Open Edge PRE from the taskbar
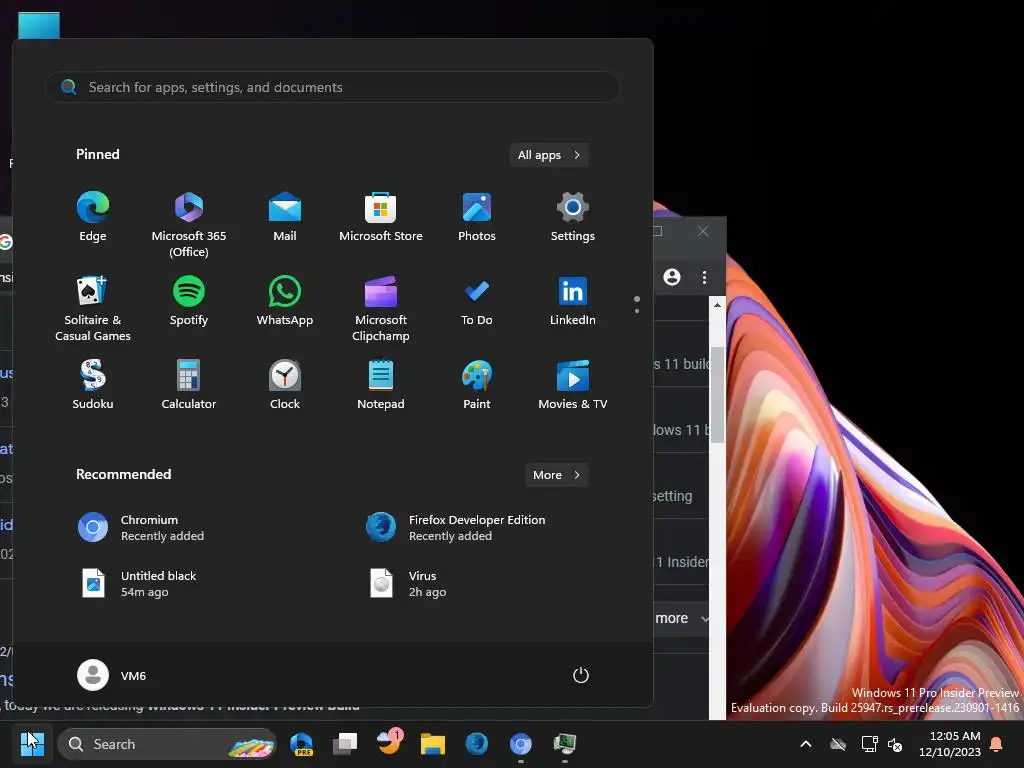The image size is (1024, 768). tap(301, 744)
